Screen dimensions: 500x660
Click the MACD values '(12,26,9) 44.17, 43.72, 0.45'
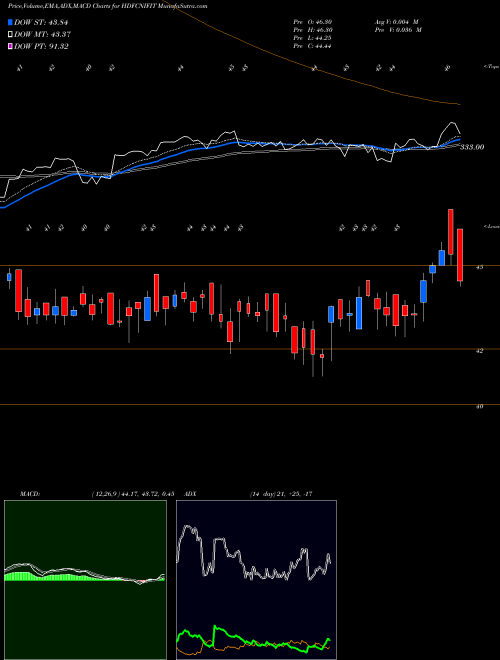coord(133,494)
